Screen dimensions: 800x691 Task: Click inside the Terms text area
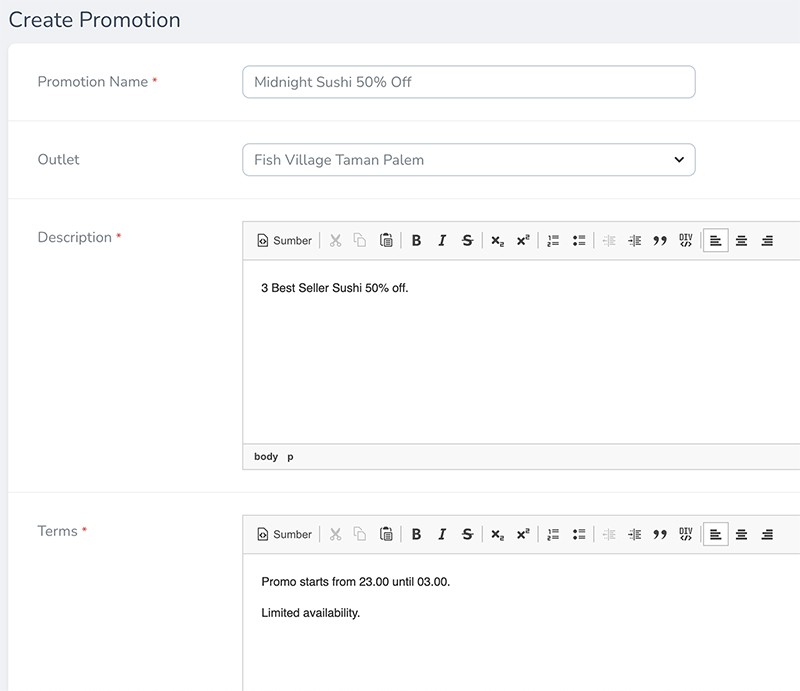[520, 640]
